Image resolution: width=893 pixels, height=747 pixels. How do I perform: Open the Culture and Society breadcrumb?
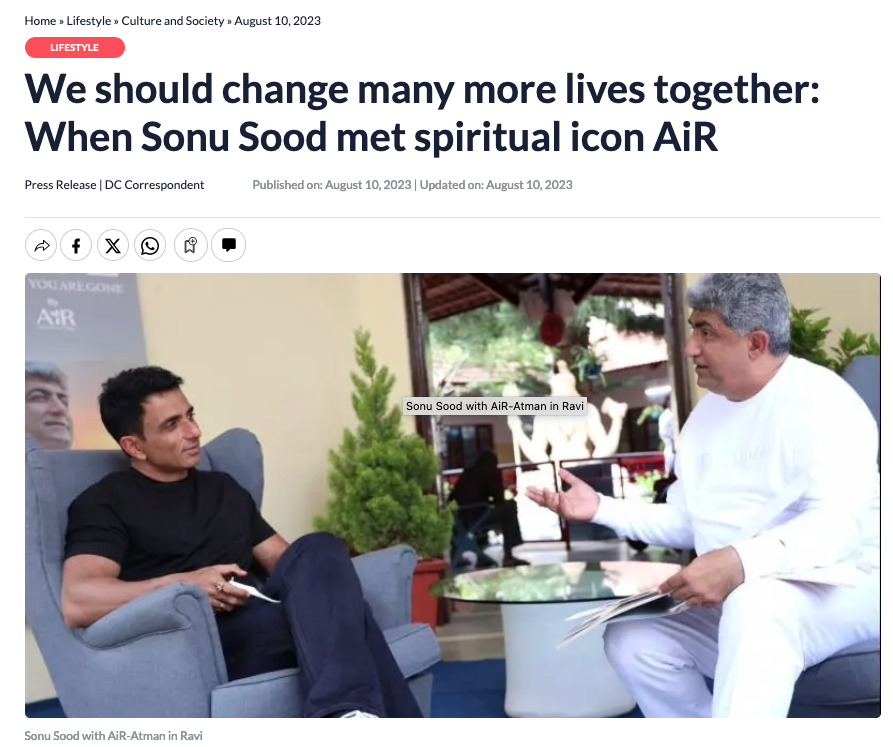coord(173,21)
